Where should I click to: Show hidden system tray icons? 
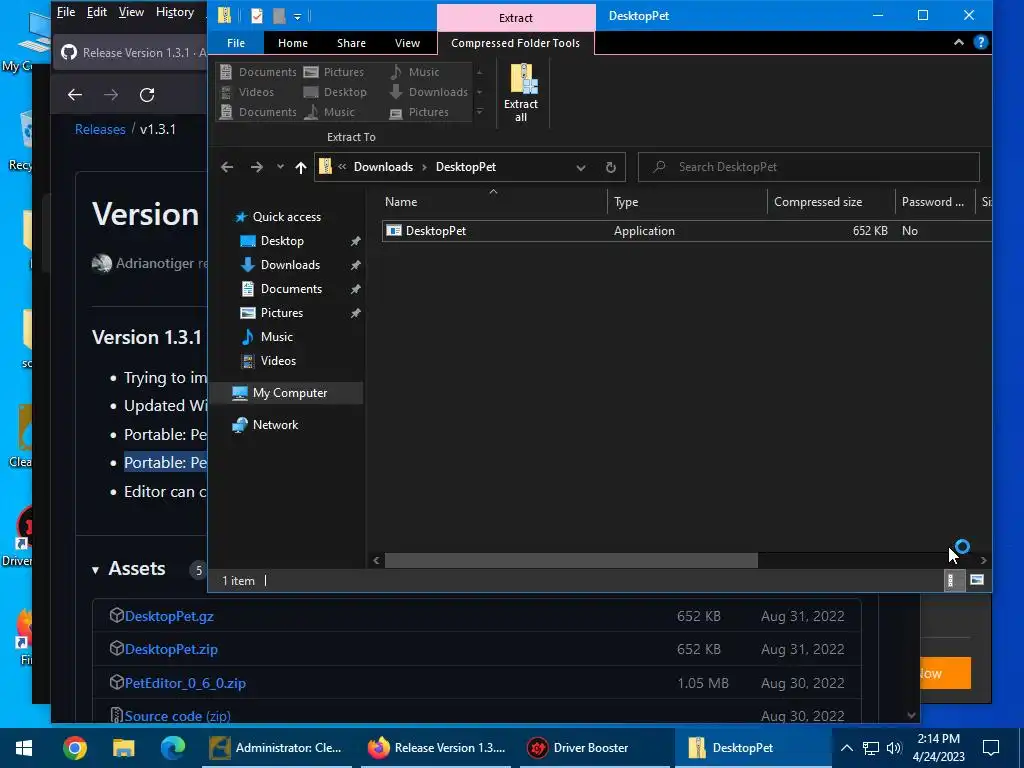pos(846,748)
